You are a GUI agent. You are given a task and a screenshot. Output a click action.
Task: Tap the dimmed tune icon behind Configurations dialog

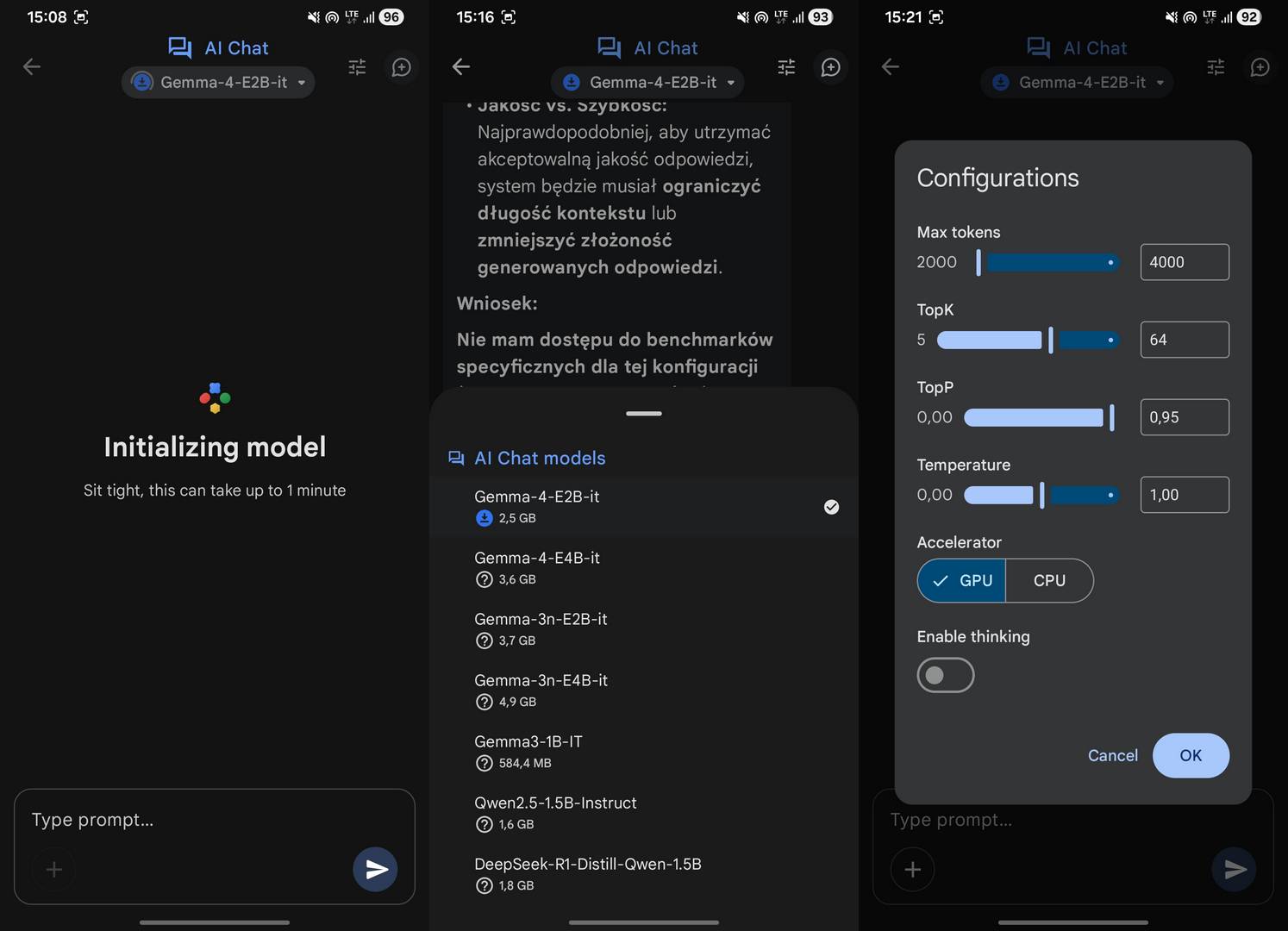pyautogui.click(x=1216, y=66)
